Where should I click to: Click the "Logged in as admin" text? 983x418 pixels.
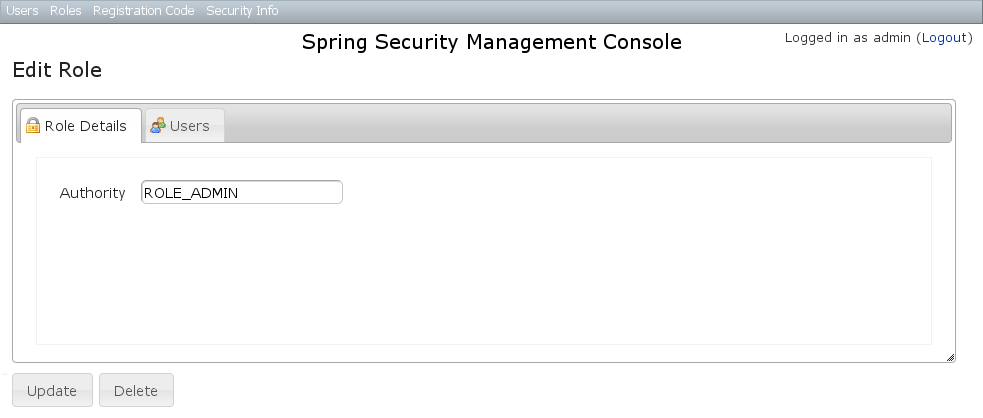pos(847,38)
